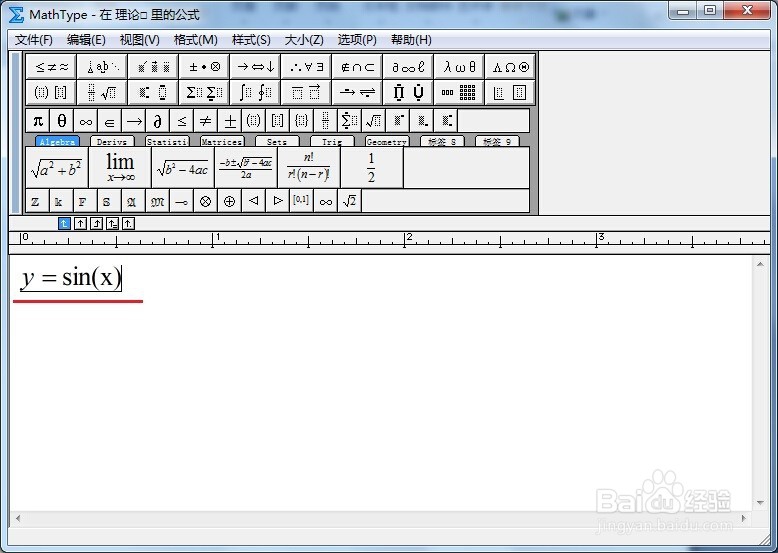This screenshot has width=778, height=553.
Task: Switch to the Algebra tab
Action: pyautogui.click(x=57, y=141)
